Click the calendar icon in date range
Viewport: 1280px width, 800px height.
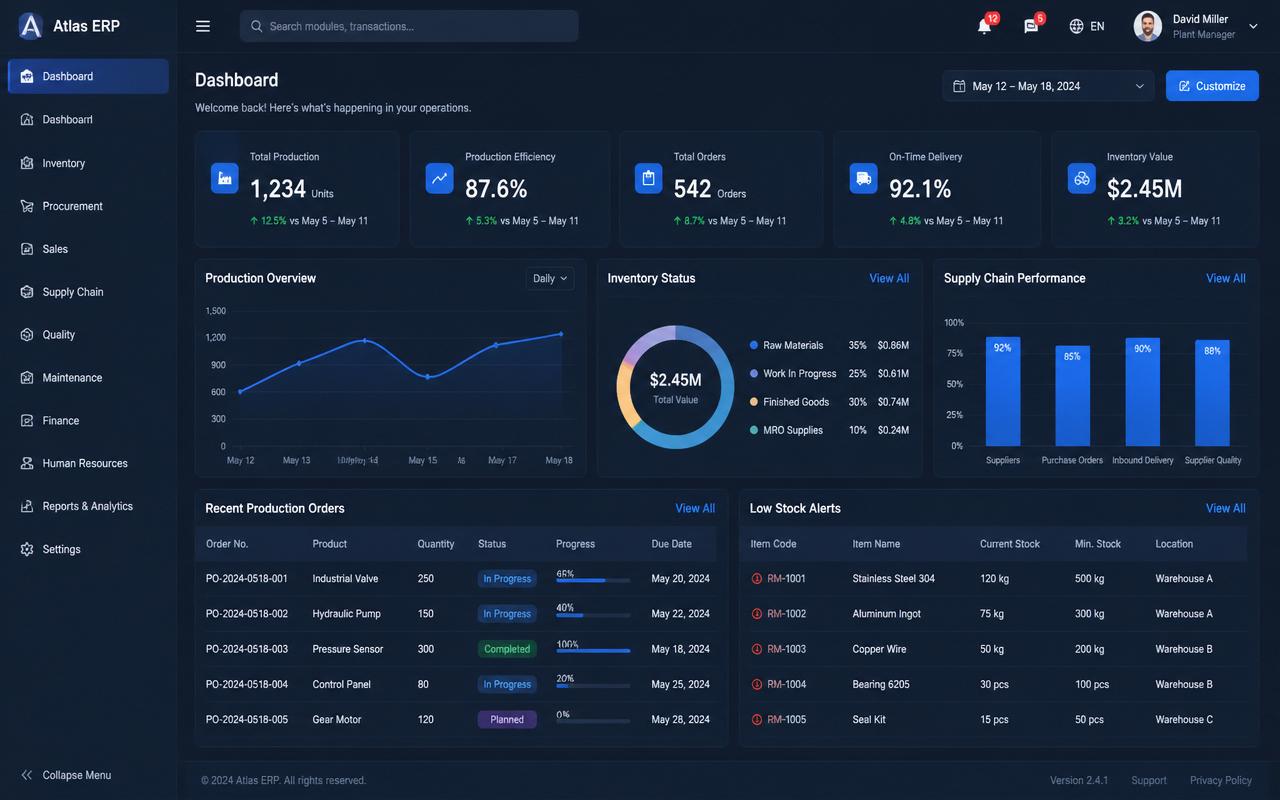click(x=959, y=86)
